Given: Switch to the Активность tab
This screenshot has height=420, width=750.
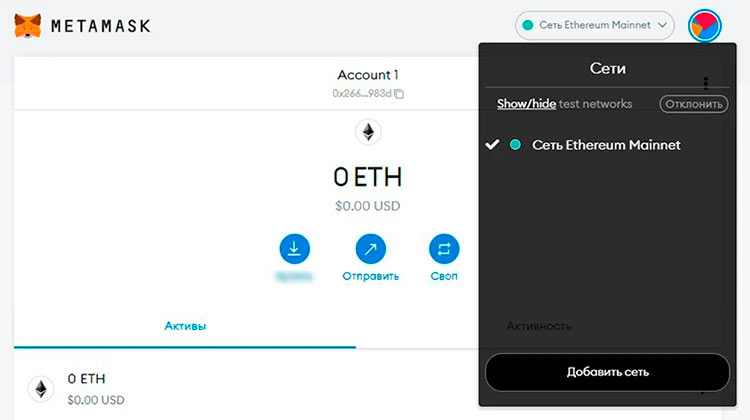Looking at the screenshot, I should click(x=539, y=326).
